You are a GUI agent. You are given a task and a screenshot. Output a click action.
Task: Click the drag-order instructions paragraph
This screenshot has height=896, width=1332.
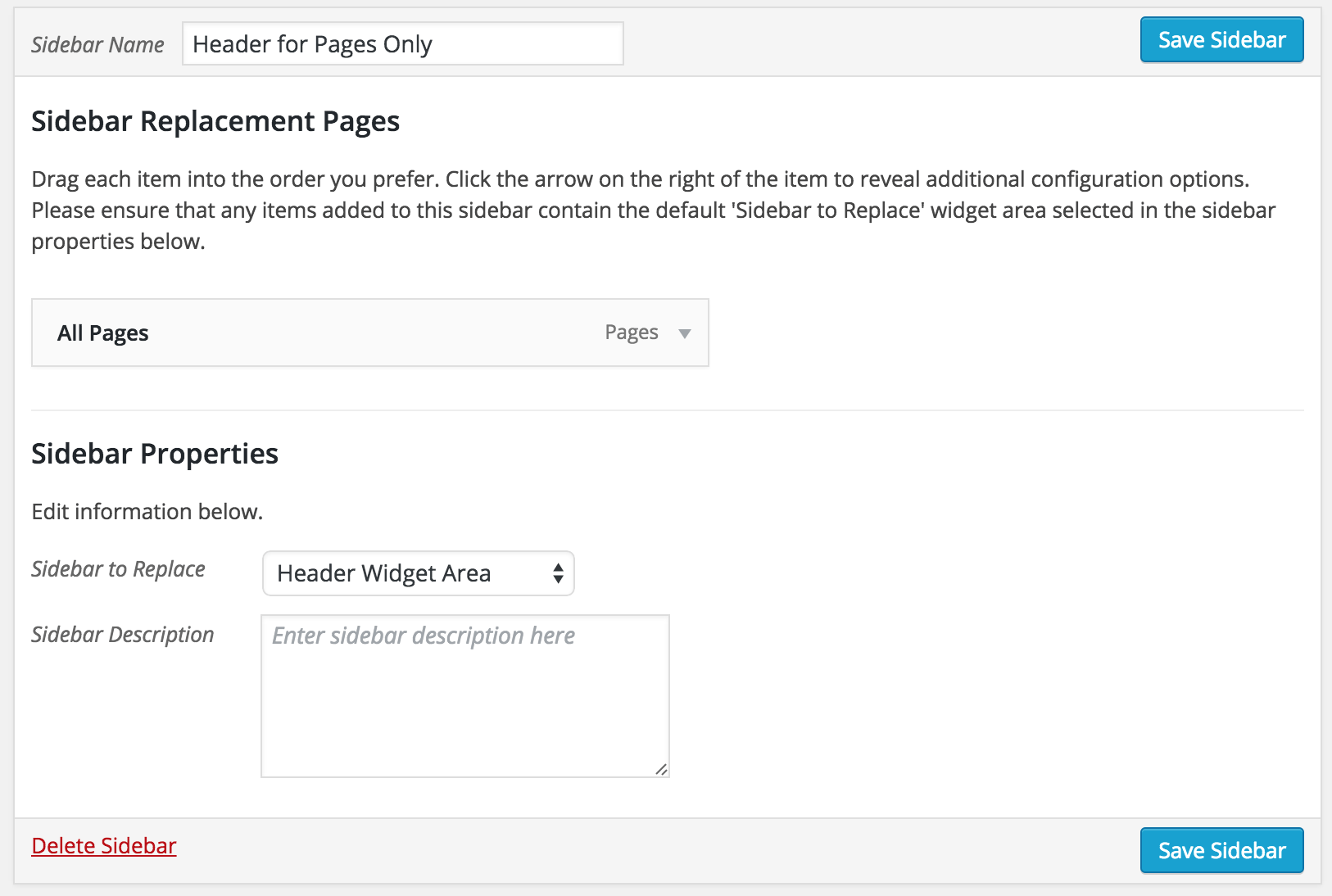654,210
